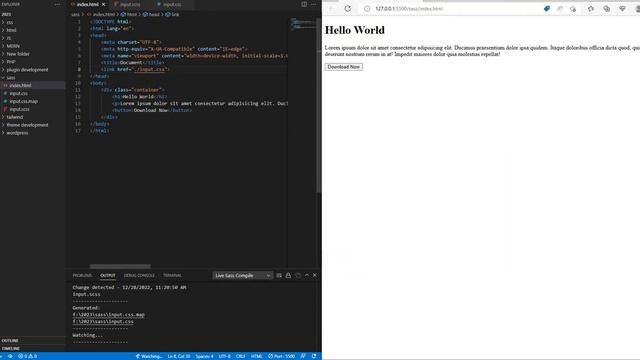640x360 pixels.
Task: Click the browser address bar URL
Action: click(409, 9)
